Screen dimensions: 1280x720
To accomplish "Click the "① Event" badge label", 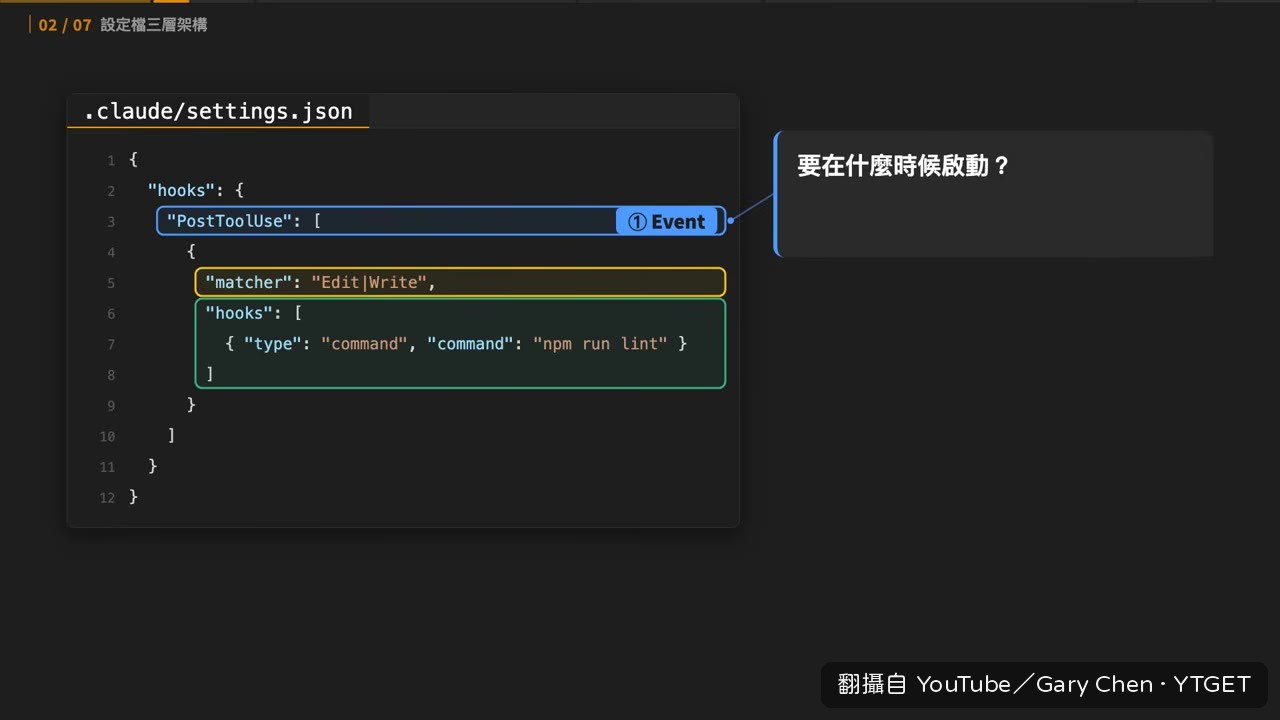I will [x=667, y=222].
